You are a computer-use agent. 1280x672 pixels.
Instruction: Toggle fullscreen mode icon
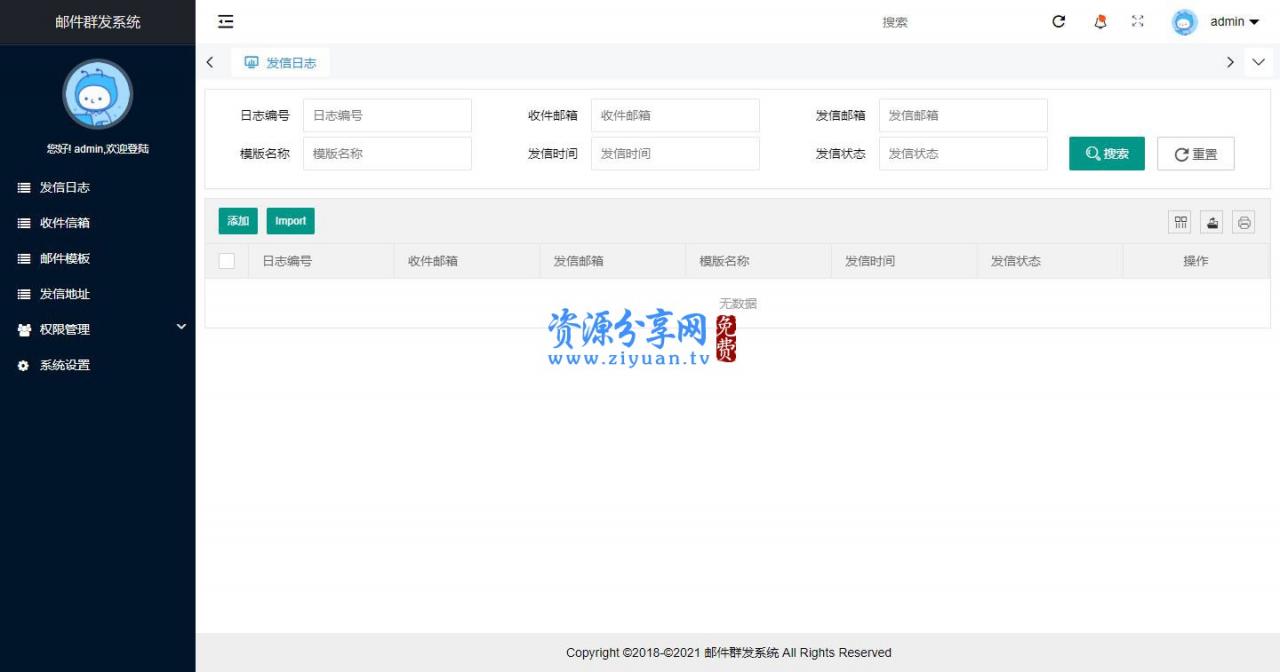(x=1138, y=21)
